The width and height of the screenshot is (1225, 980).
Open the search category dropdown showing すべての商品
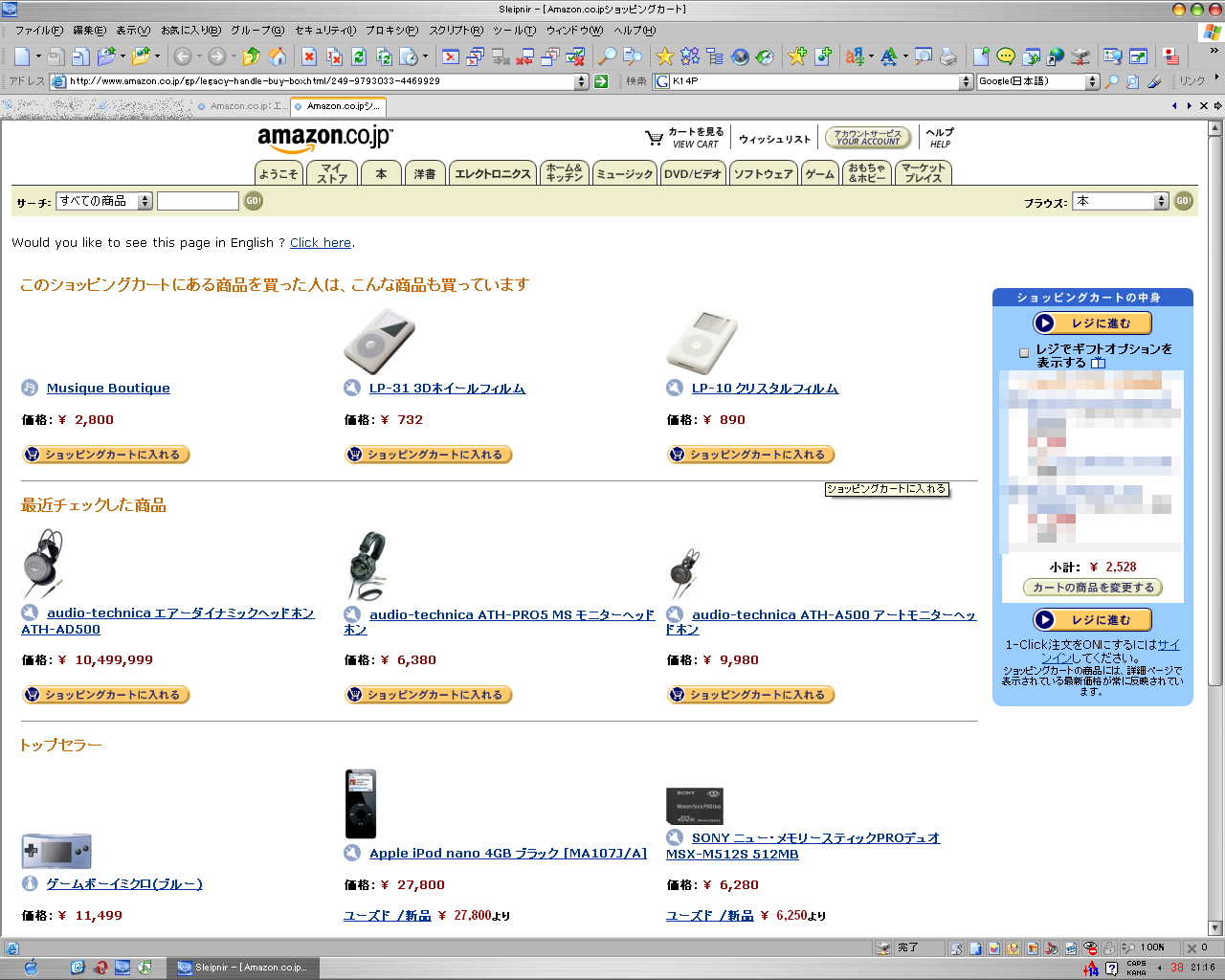pos(104,201)
